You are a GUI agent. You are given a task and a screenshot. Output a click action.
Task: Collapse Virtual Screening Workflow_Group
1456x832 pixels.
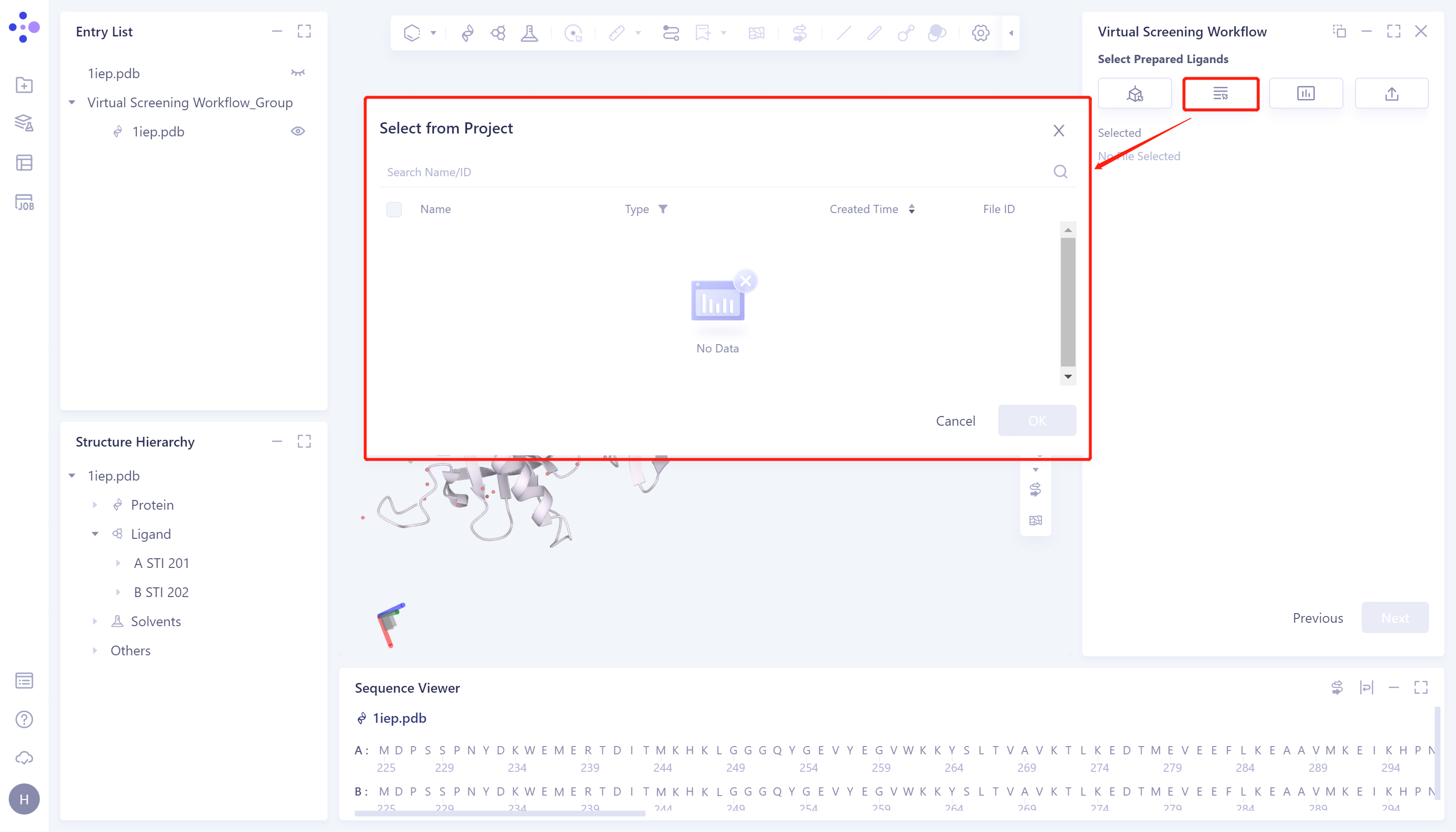(72, 102)
